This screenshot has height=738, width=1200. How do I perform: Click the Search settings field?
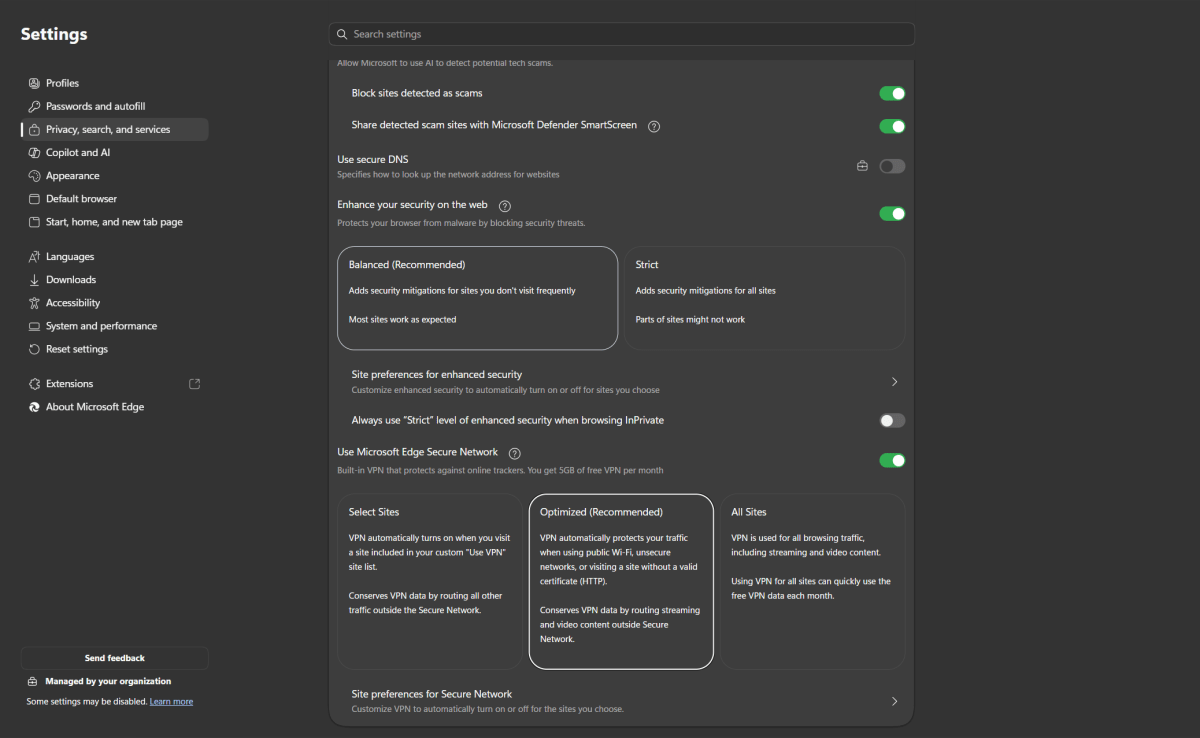(621, 34)
